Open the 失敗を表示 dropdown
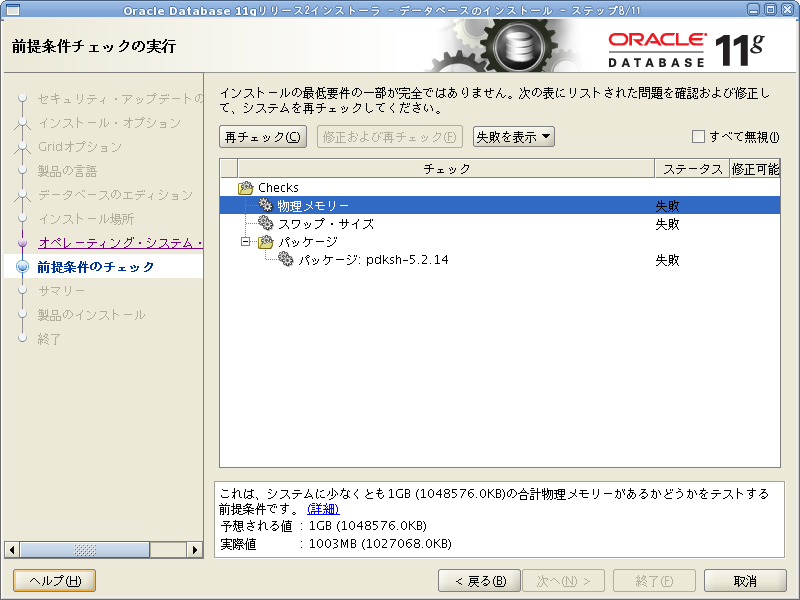 513,137
